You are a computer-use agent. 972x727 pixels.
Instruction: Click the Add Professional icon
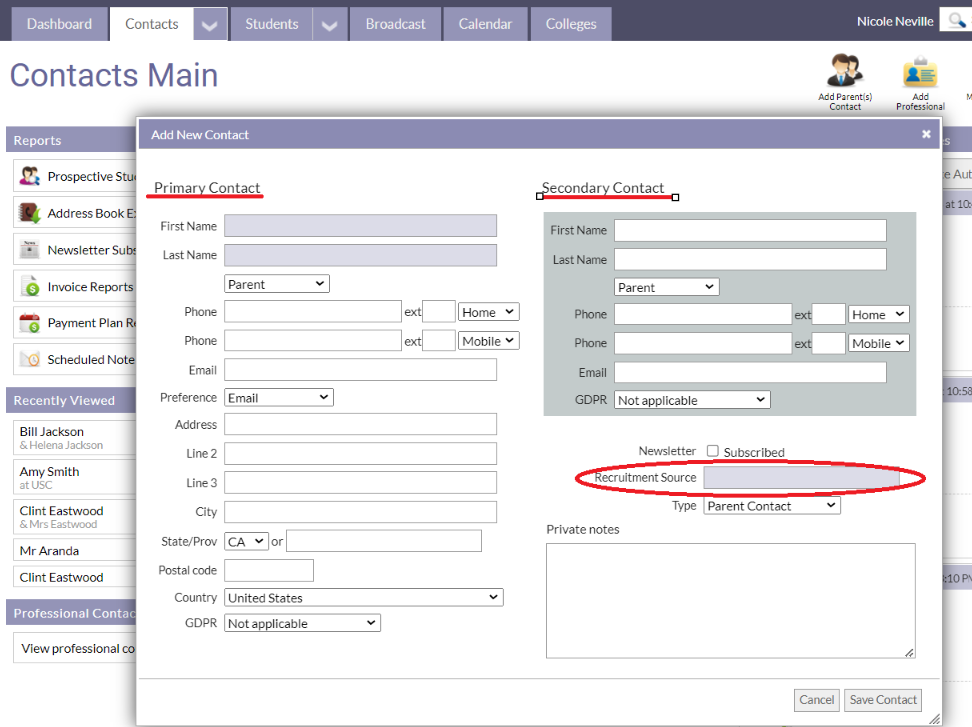coord(920,72)
